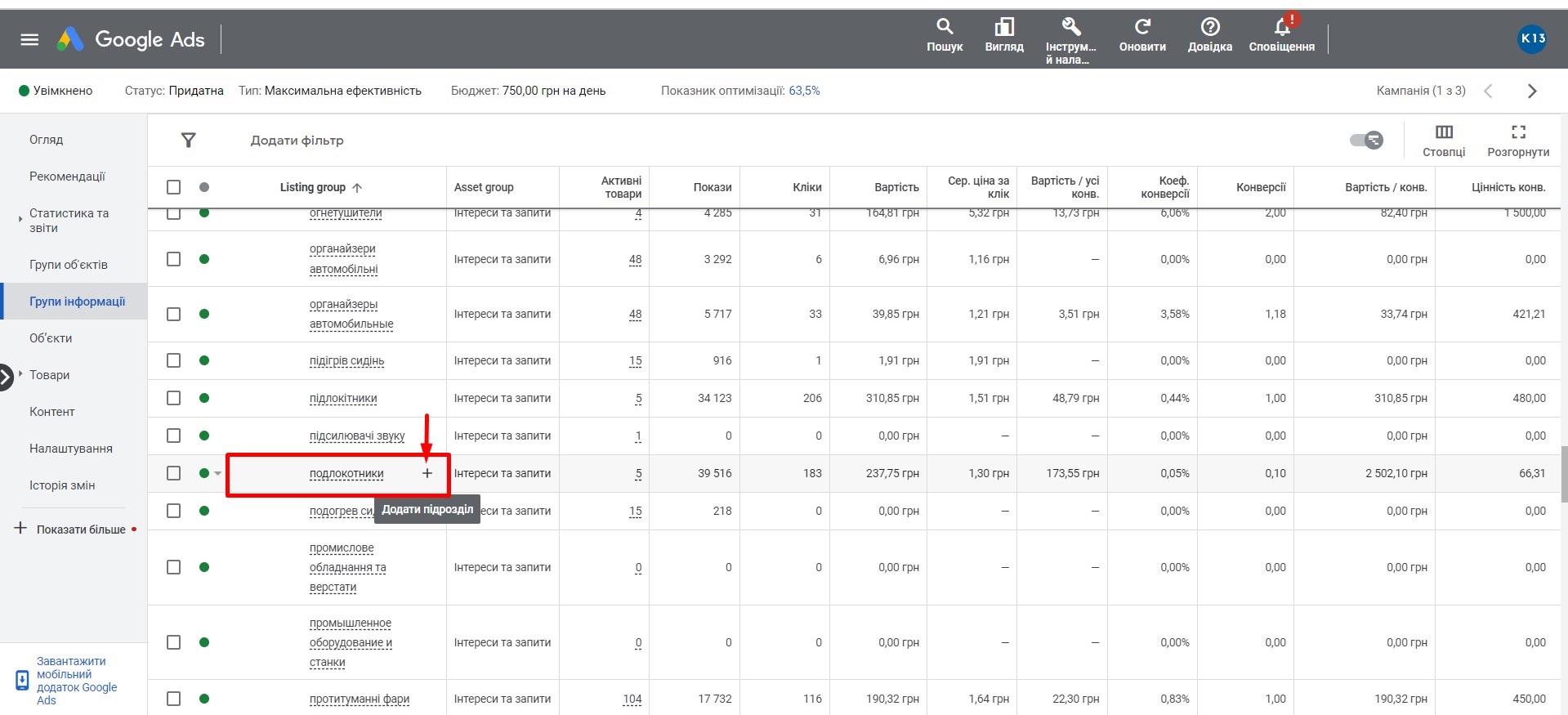The height and width of the screenshot is (715, 1568).
Task: Open the main hamburger menu
Action: click(29, 39)
